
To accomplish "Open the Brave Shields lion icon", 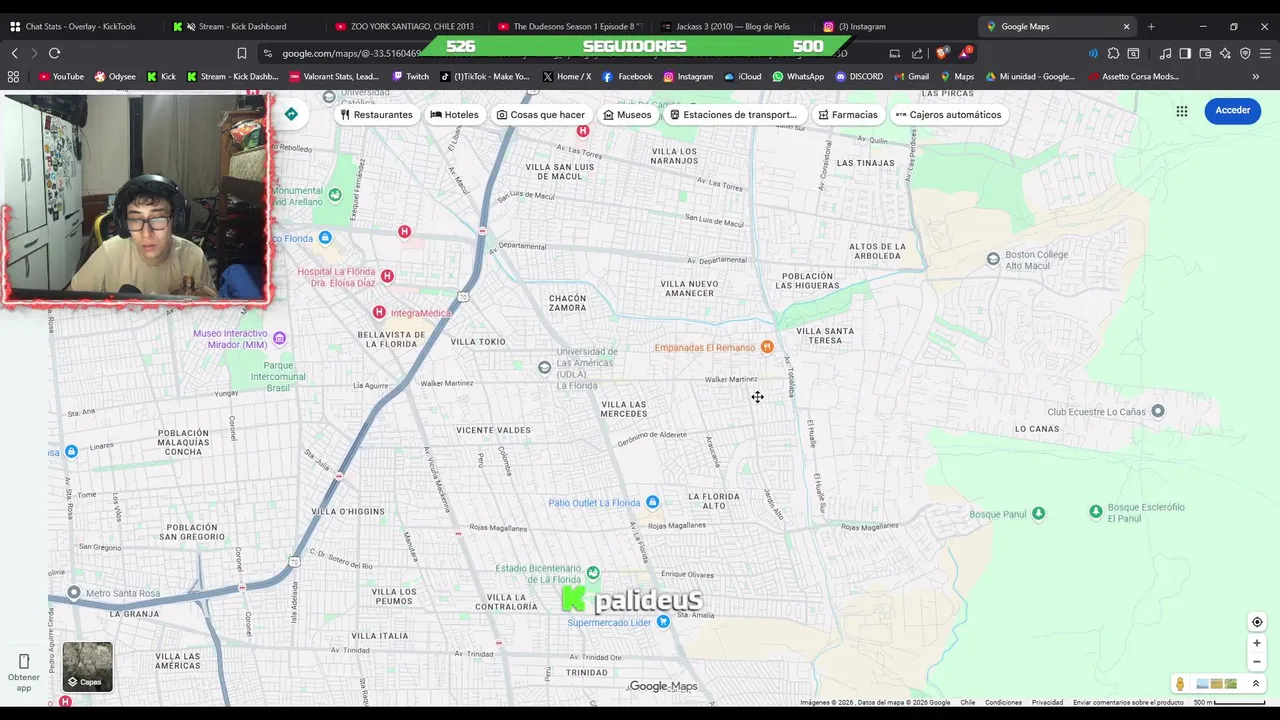I will (941, 53).
